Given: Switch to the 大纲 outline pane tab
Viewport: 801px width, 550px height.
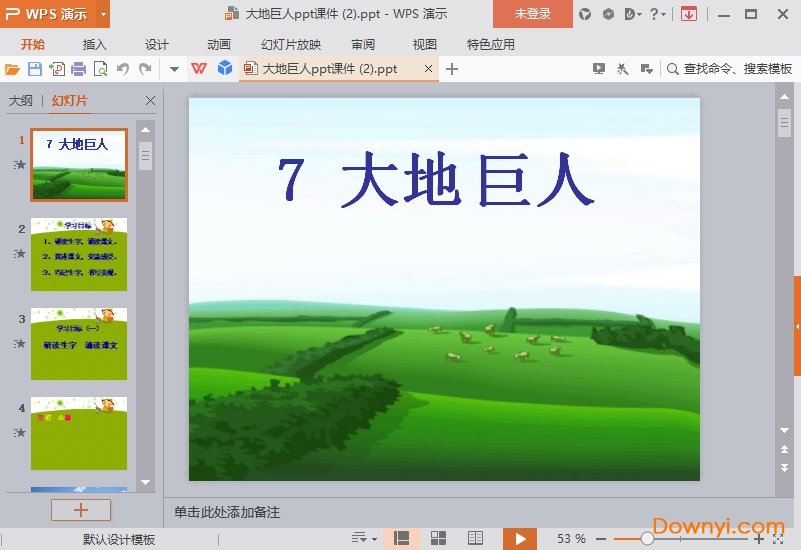Looking at the screenshot, I should point(21,101).
